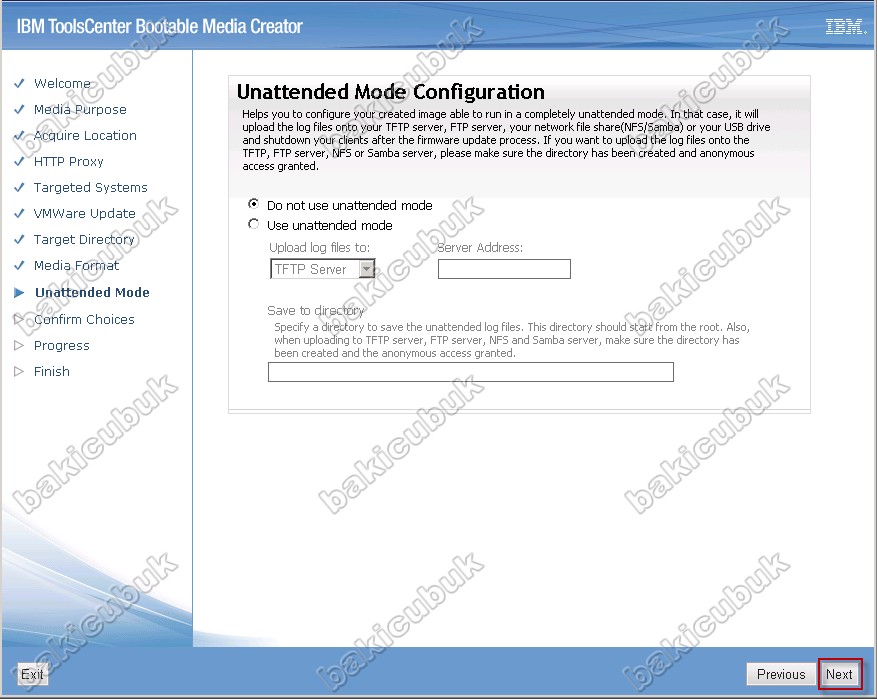Click the Upload log files to label
Image resolution: width=877 pixels, height=699 pixels.
pos(319,247)
